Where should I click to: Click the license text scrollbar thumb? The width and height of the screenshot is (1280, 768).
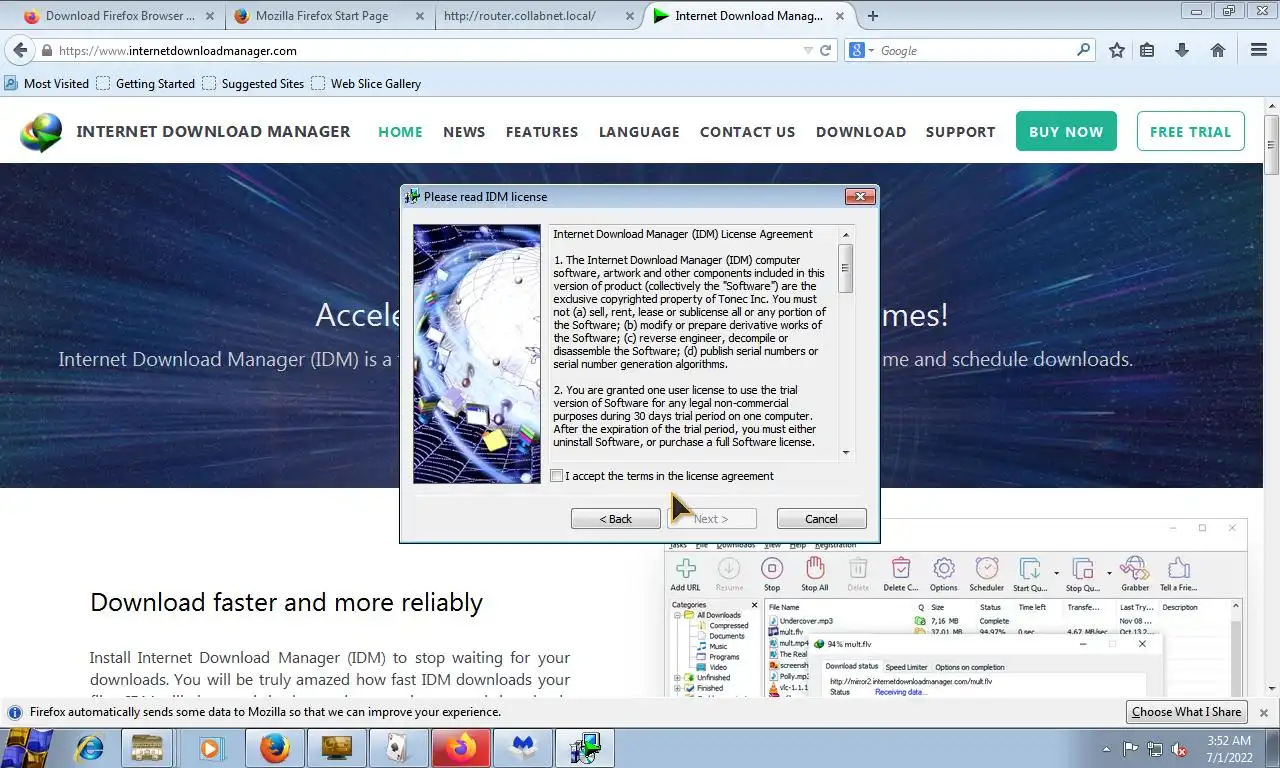click(x=846, y=269)
